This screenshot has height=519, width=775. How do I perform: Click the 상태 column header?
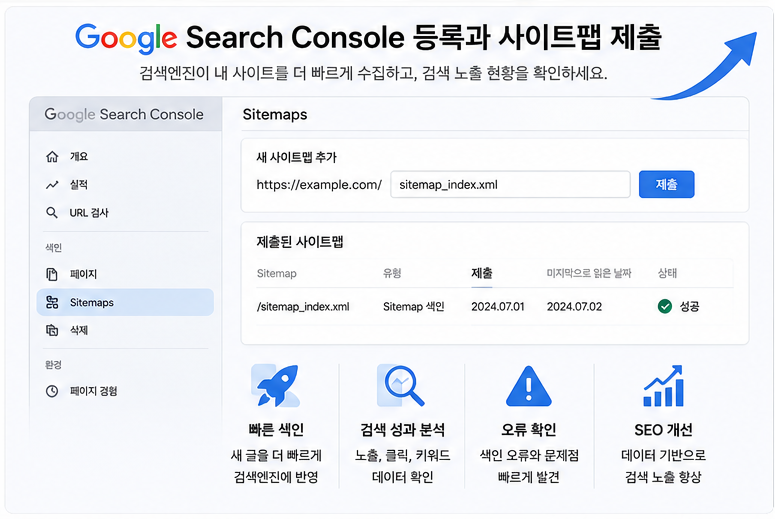coord(667,273)
